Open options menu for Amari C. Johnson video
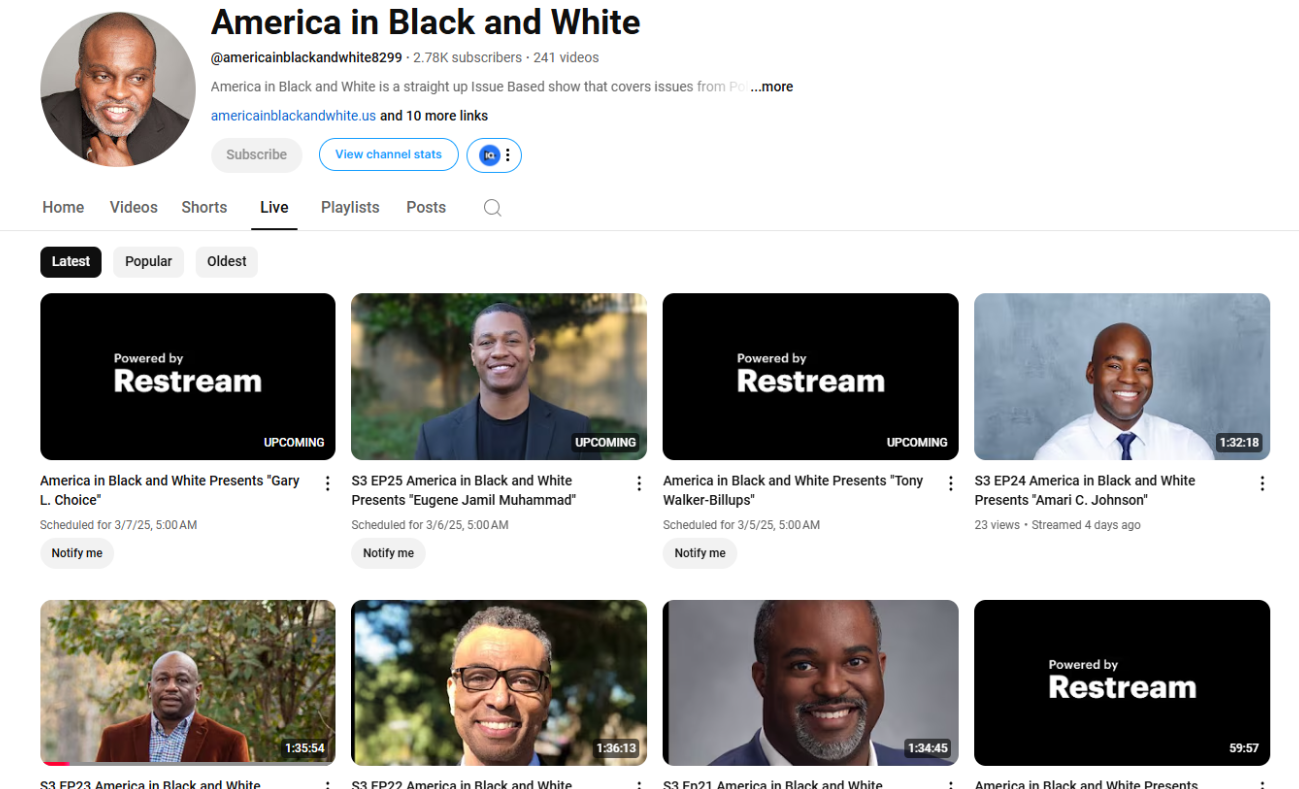The image size is (1299, 789). tap(1262, 484)
